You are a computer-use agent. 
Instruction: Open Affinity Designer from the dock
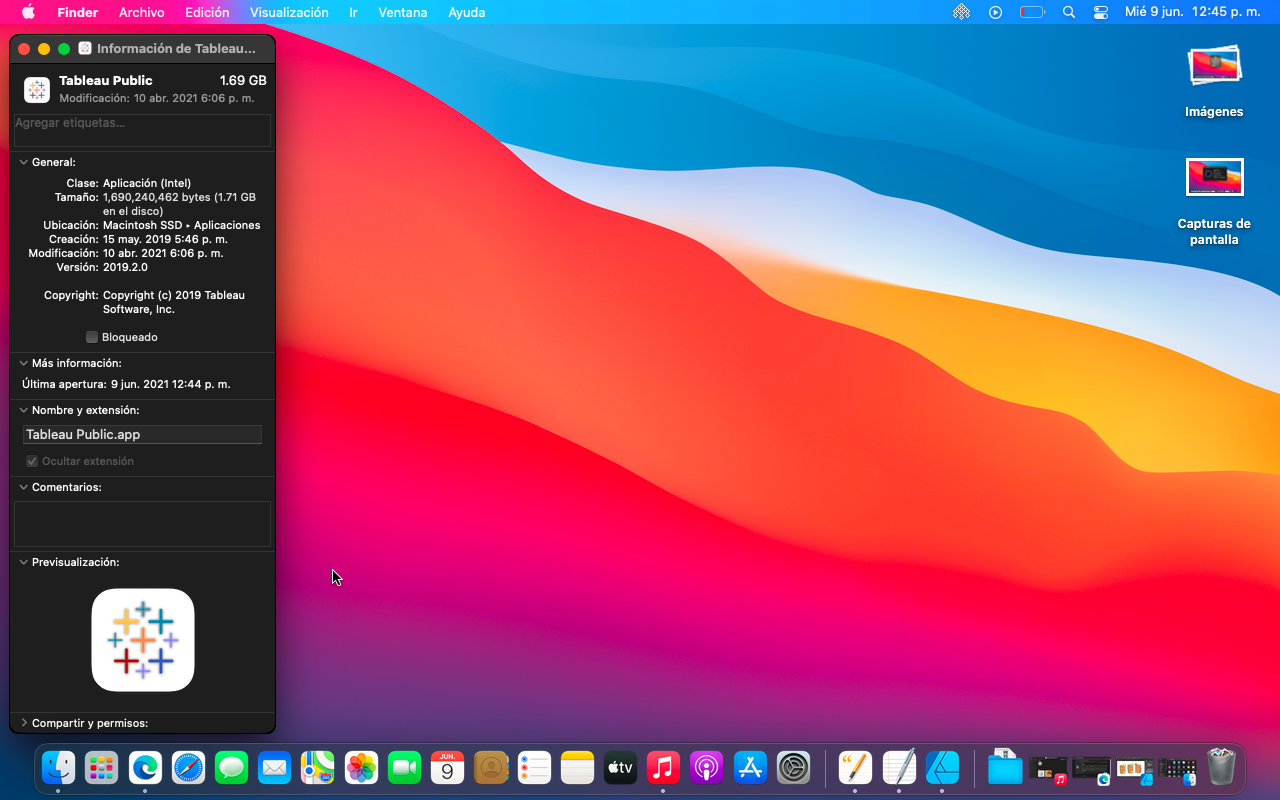click(942, 767)
